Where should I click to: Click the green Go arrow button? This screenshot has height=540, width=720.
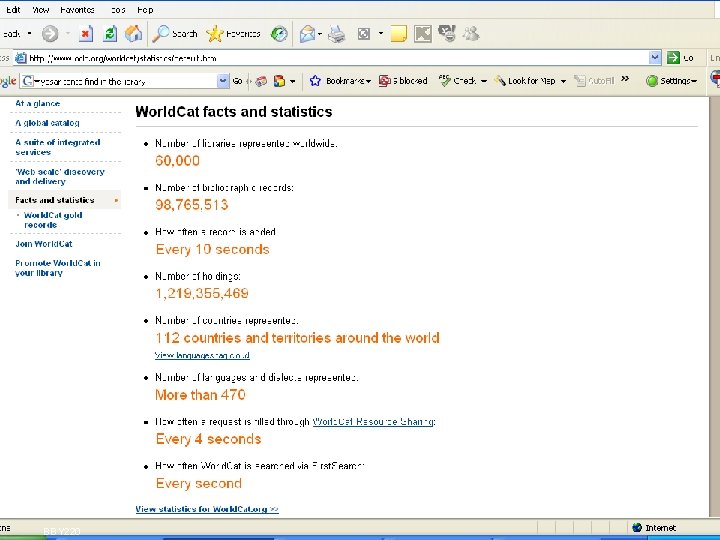673,58
